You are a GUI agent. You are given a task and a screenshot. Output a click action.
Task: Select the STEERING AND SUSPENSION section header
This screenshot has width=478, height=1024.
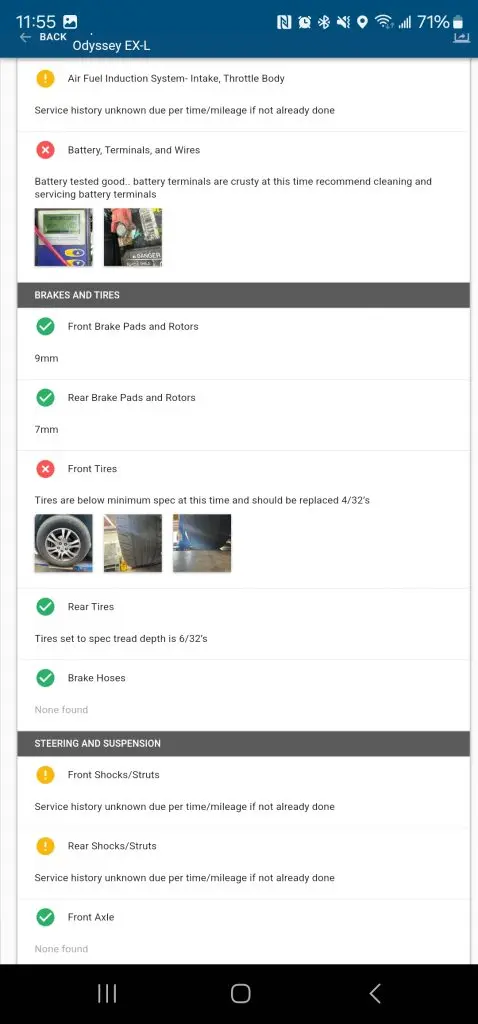[244, 744]
